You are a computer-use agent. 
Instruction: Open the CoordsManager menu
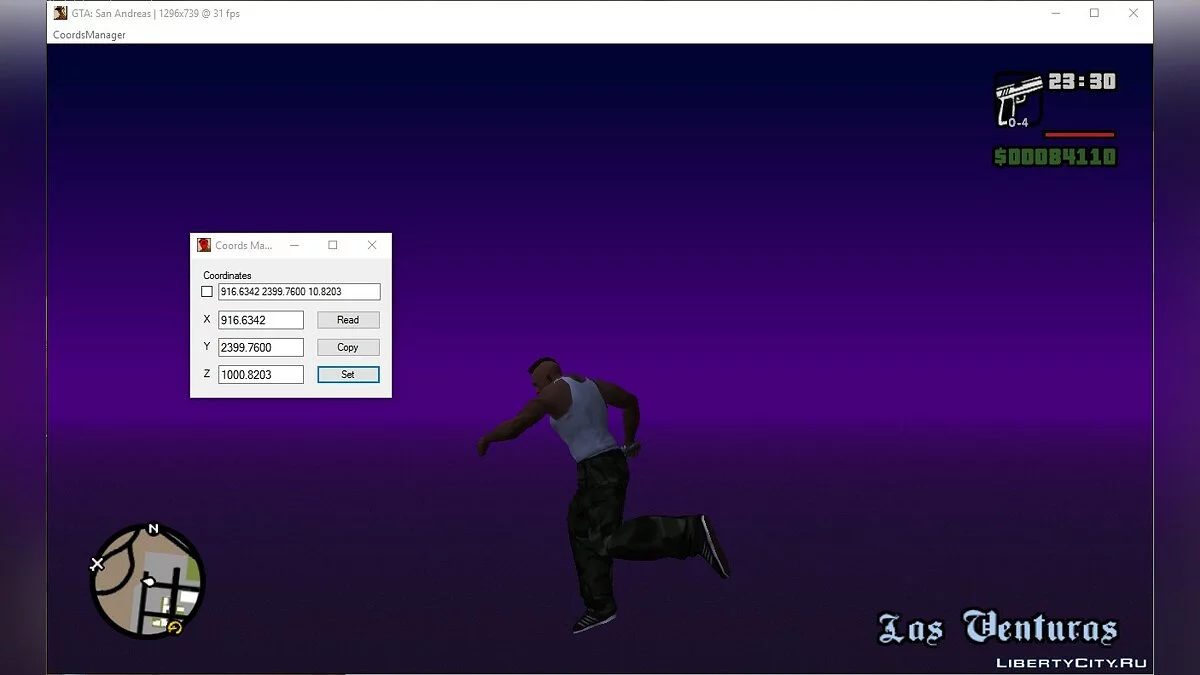pos(89,35)
